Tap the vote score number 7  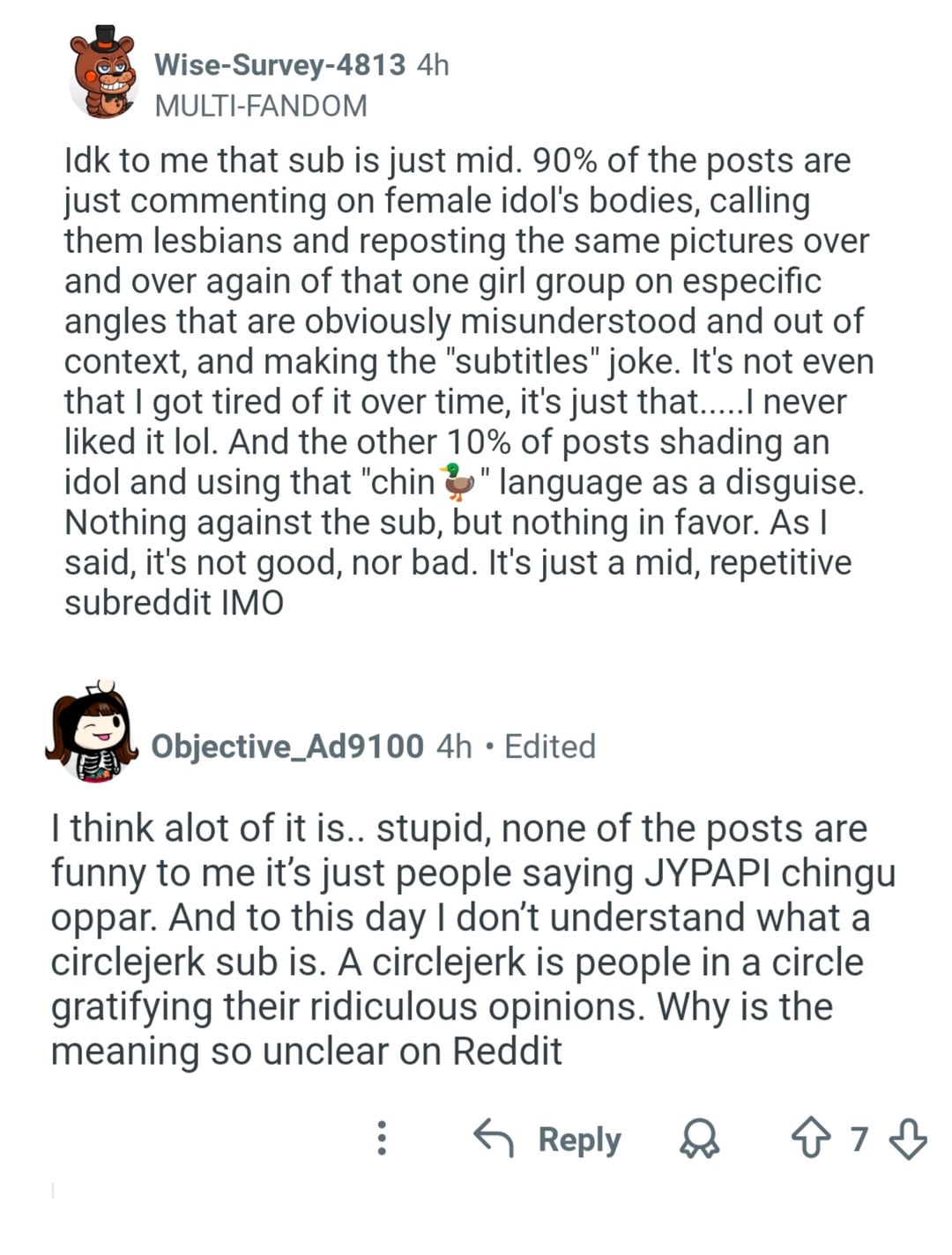(x=859, y=1139)
